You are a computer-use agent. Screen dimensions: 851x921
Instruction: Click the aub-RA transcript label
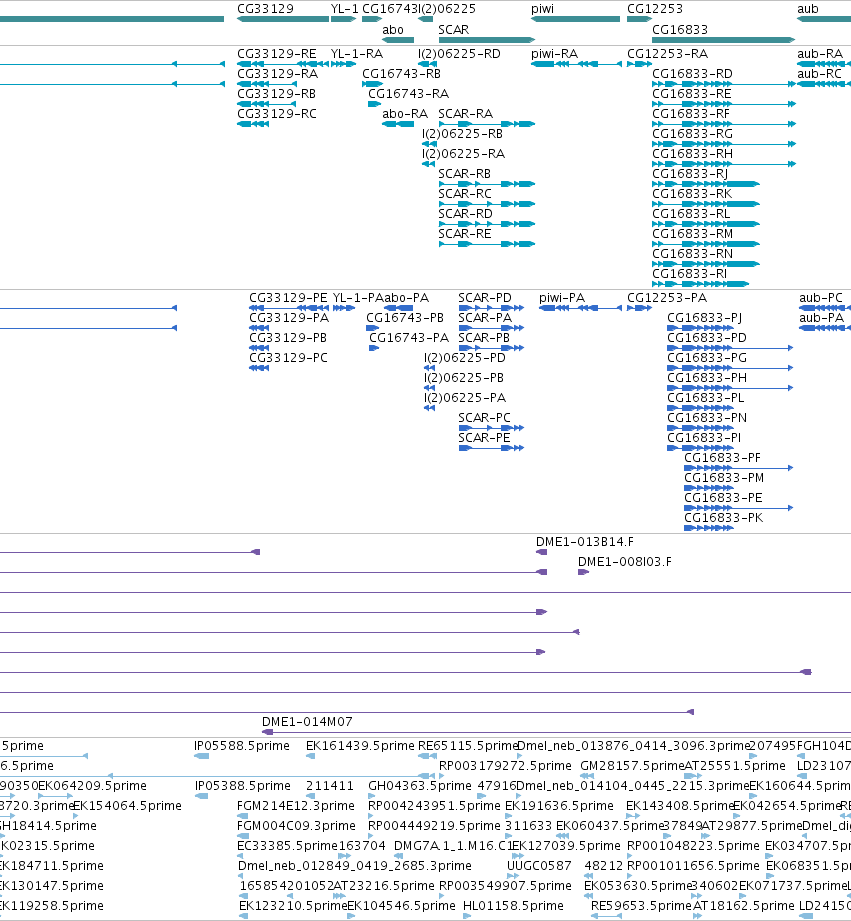(x=820, y=54)
